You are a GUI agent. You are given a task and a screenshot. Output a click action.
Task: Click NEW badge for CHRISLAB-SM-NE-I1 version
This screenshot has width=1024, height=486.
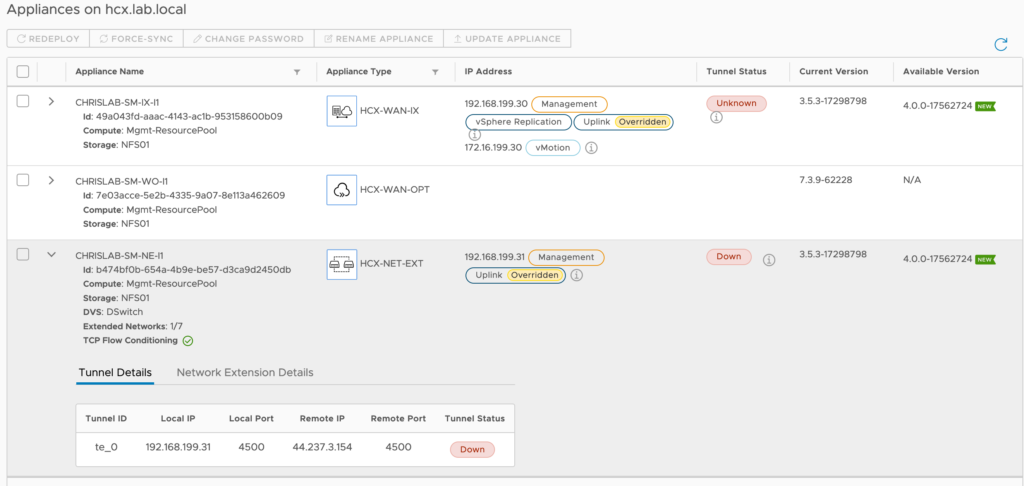click(x=985, y=259)
